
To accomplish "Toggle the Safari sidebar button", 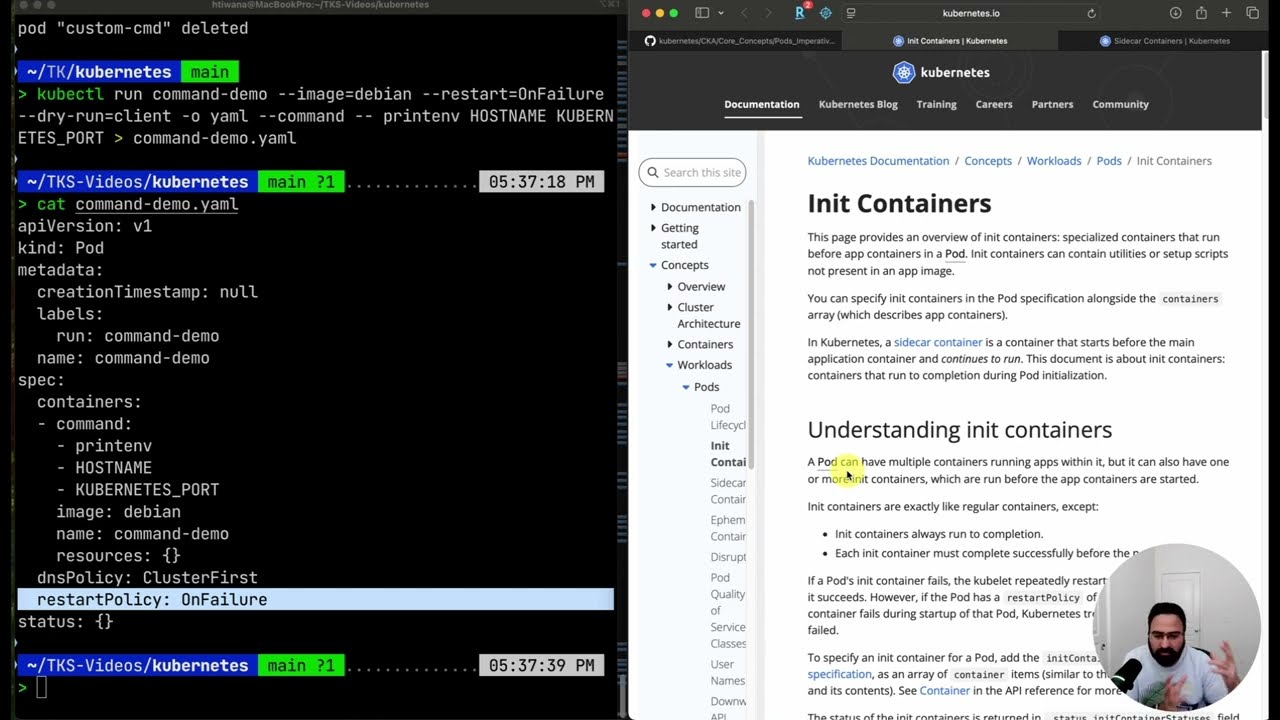I will click(702, 13).
